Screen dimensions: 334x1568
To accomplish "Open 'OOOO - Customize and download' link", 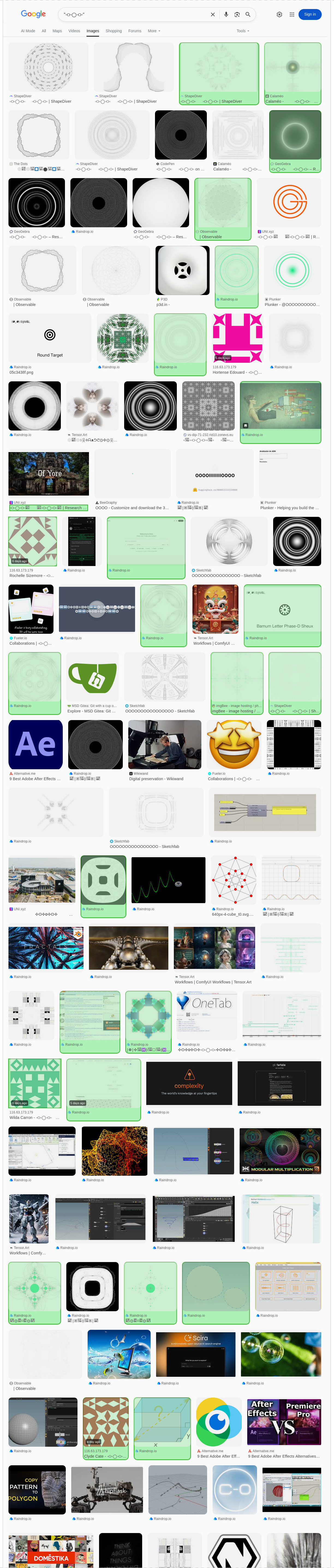I will tap(132, 508).
